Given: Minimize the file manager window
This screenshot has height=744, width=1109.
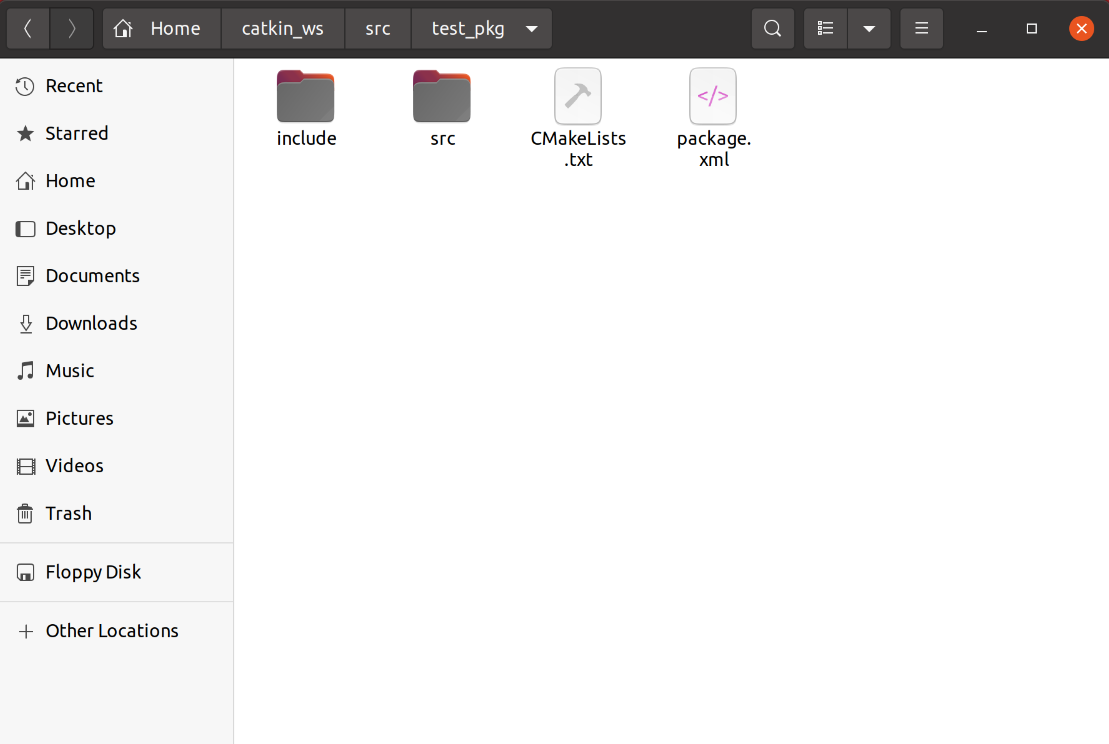Looking at the screenshot, I should (x=982, y=29).
